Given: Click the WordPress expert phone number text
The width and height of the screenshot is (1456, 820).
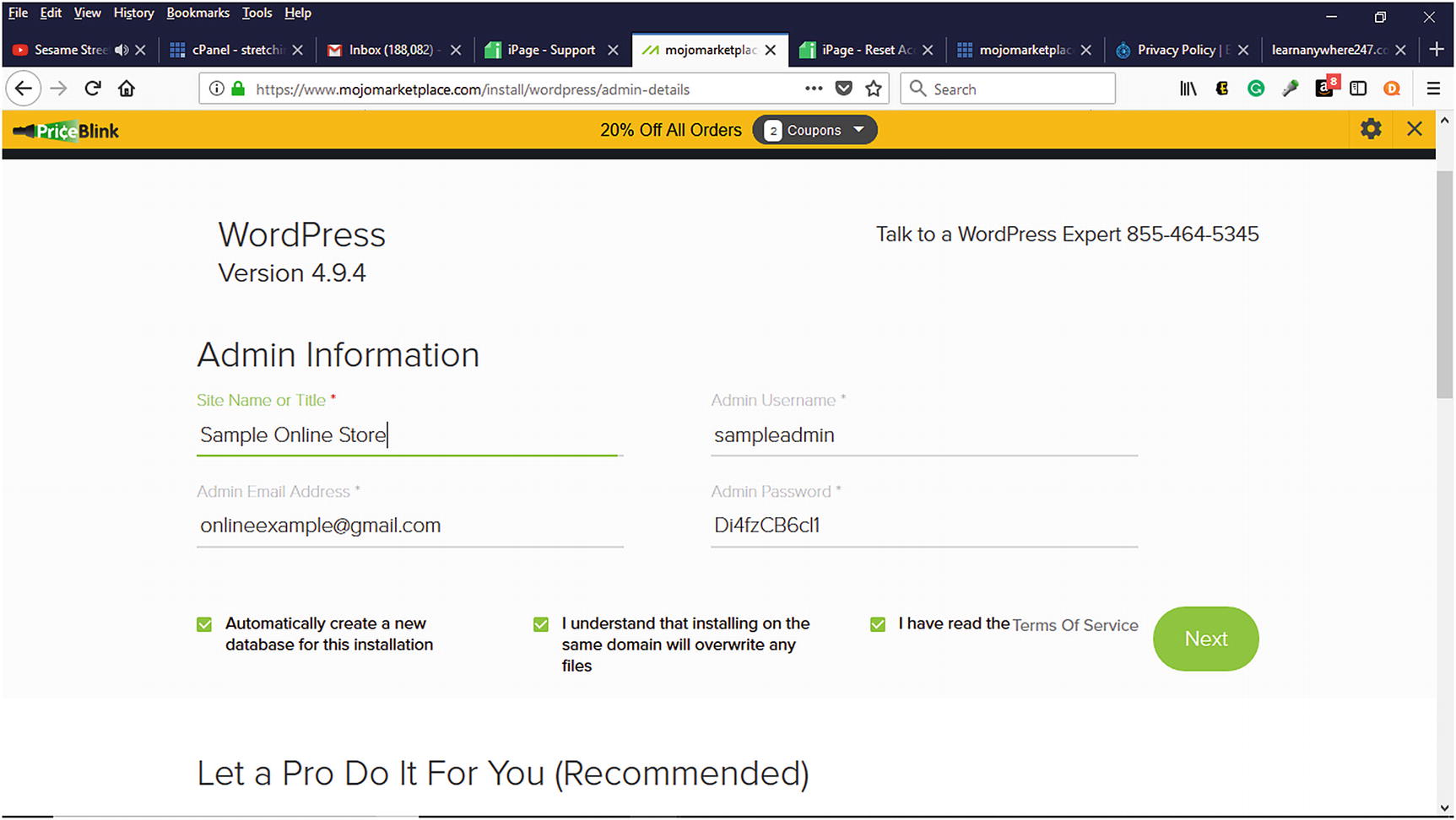Looking at the screenshot, I should tap(1192, 235).
